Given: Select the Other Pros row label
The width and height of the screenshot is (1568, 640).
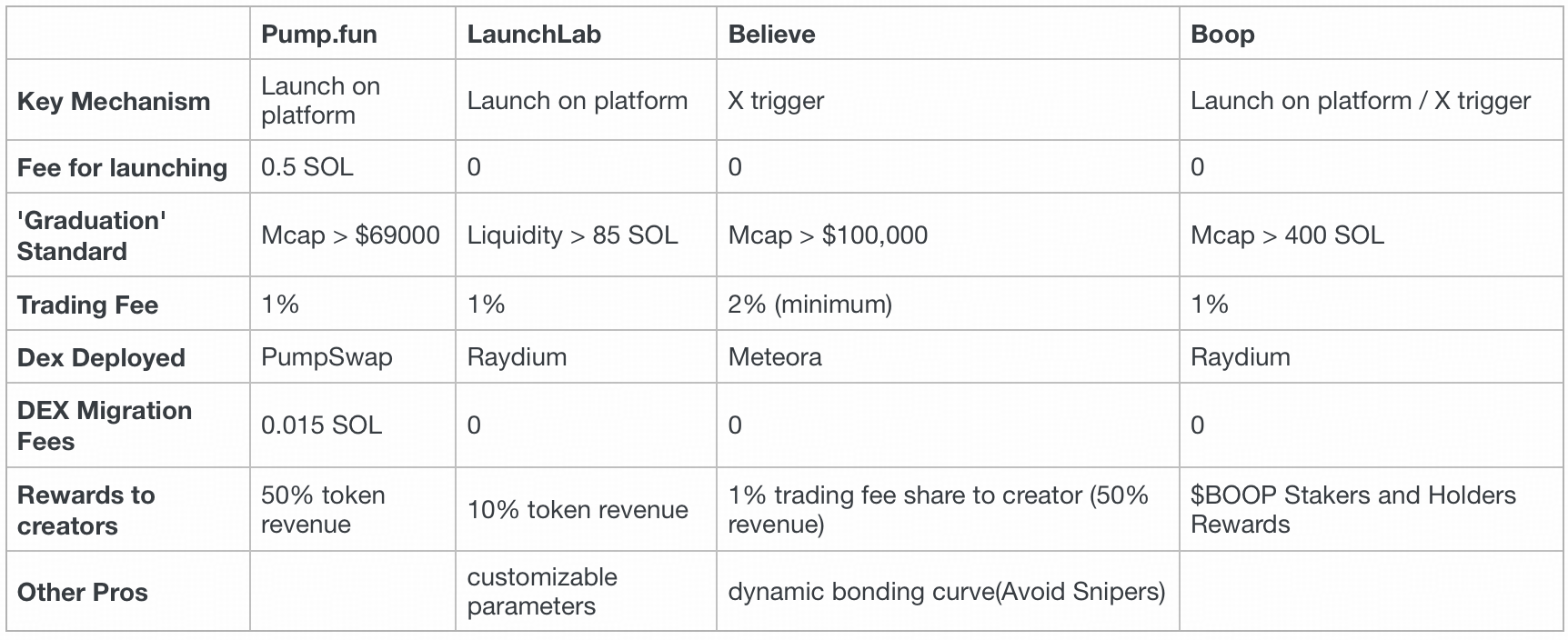Looking at the screenshot, I should coord(82,592).
